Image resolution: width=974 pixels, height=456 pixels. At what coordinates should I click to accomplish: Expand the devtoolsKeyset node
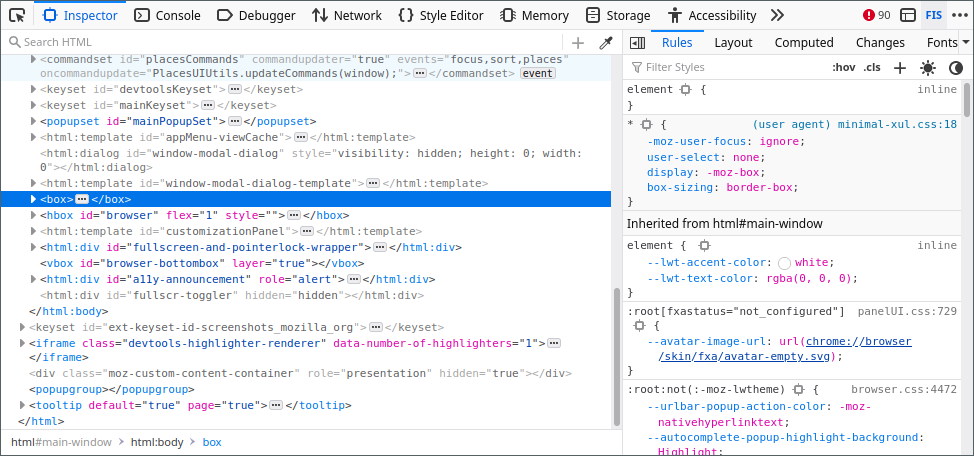coord(34,89)
